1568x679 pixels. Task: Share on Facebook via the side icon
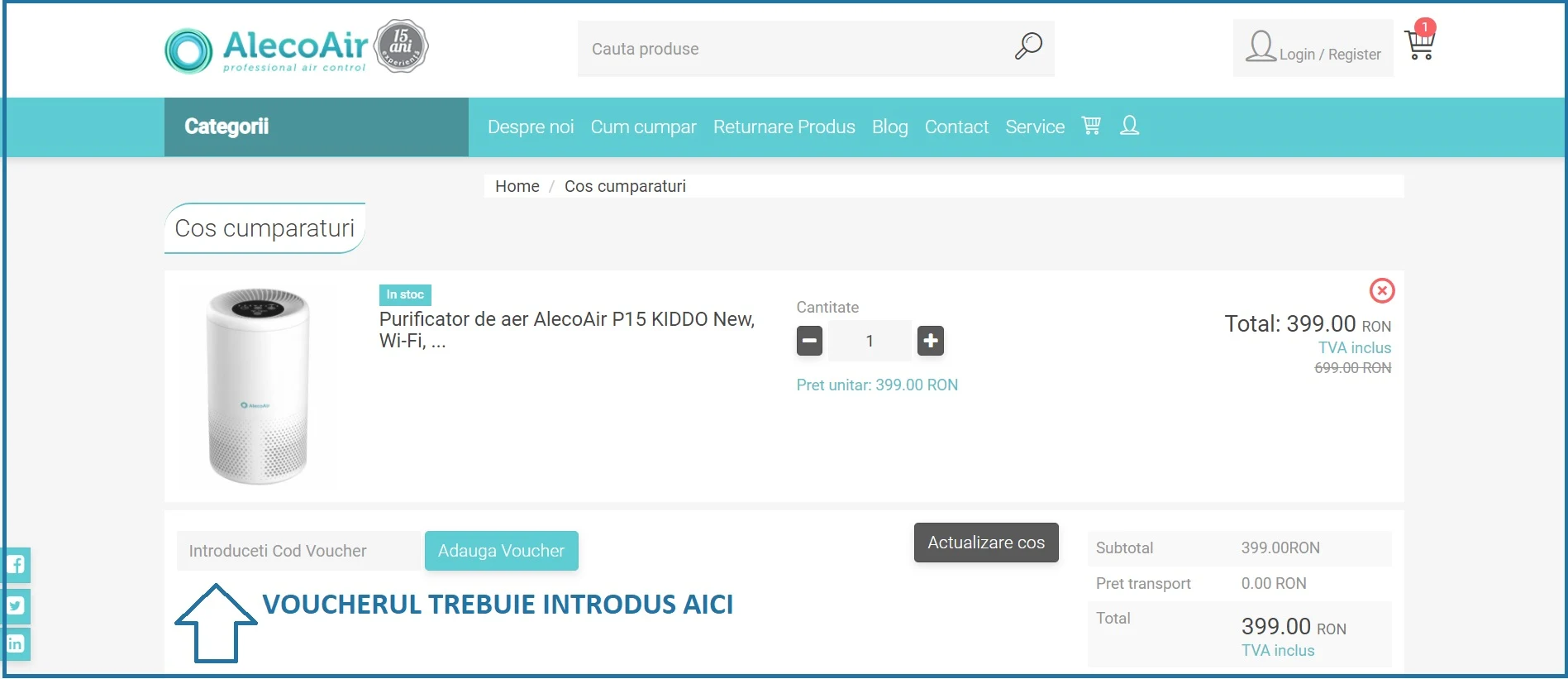click(x=16, y=566)
